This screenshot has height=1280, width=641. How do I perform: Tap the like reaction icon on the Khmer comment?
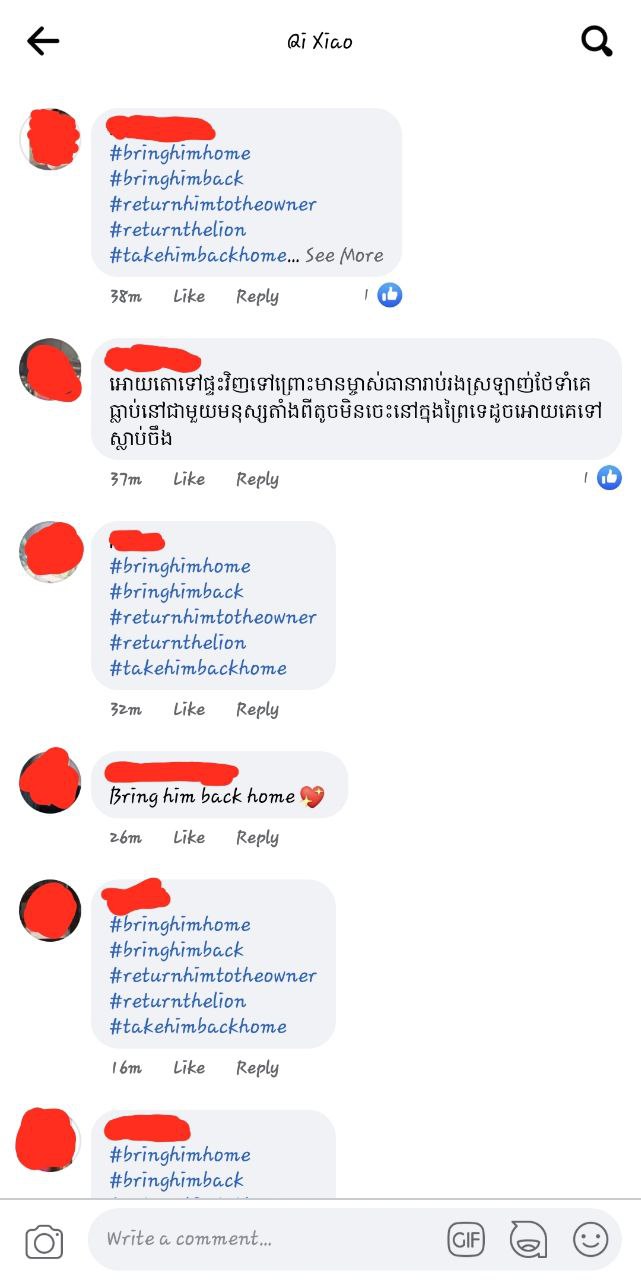pyautogui.click(x=609, y=478)
